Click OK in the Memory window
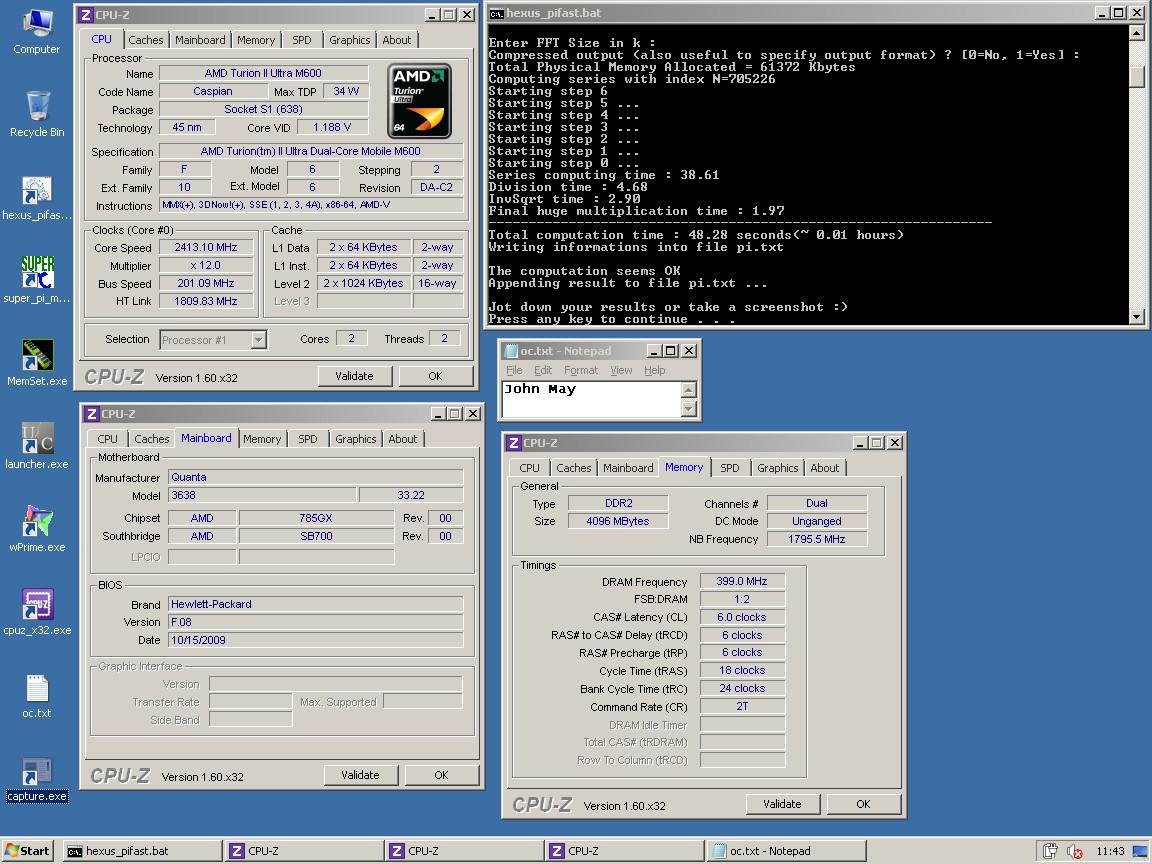Screen dimensions: 1152x864 (x=863, y=804)
